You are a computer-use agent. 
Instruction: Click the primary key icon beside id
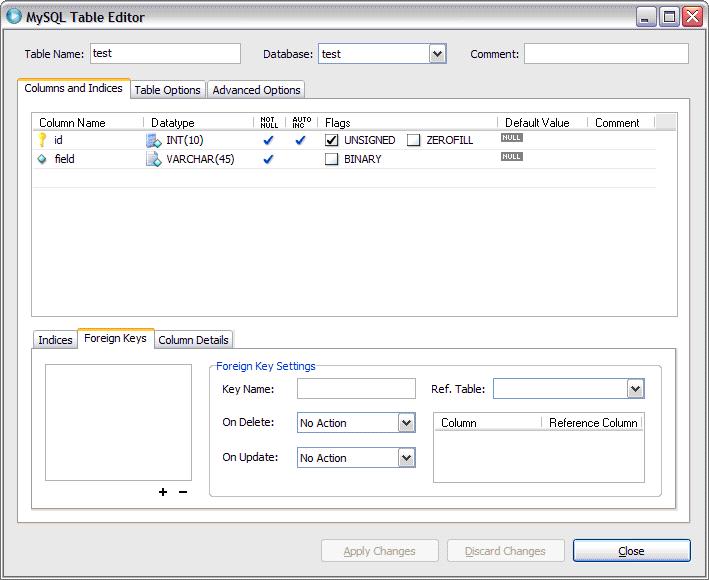42,140
